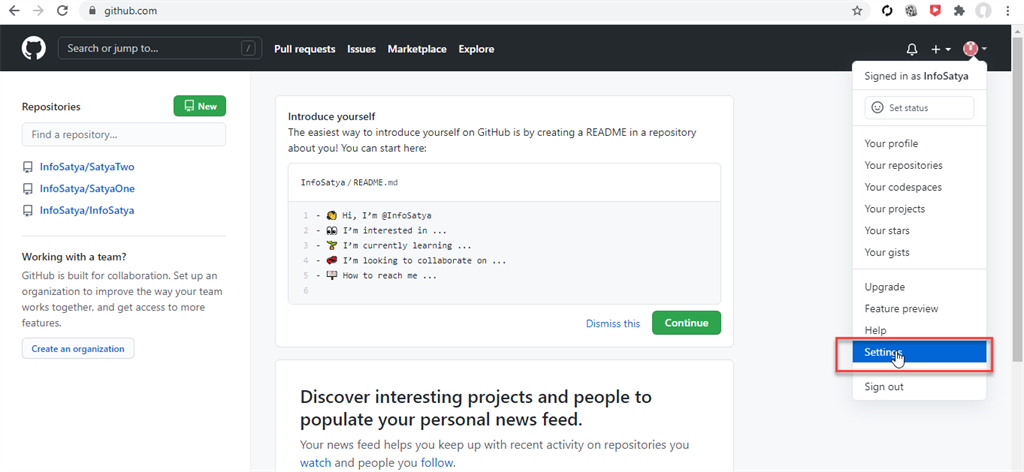
Task: Click the green New repository button
Action: (200, 106)
